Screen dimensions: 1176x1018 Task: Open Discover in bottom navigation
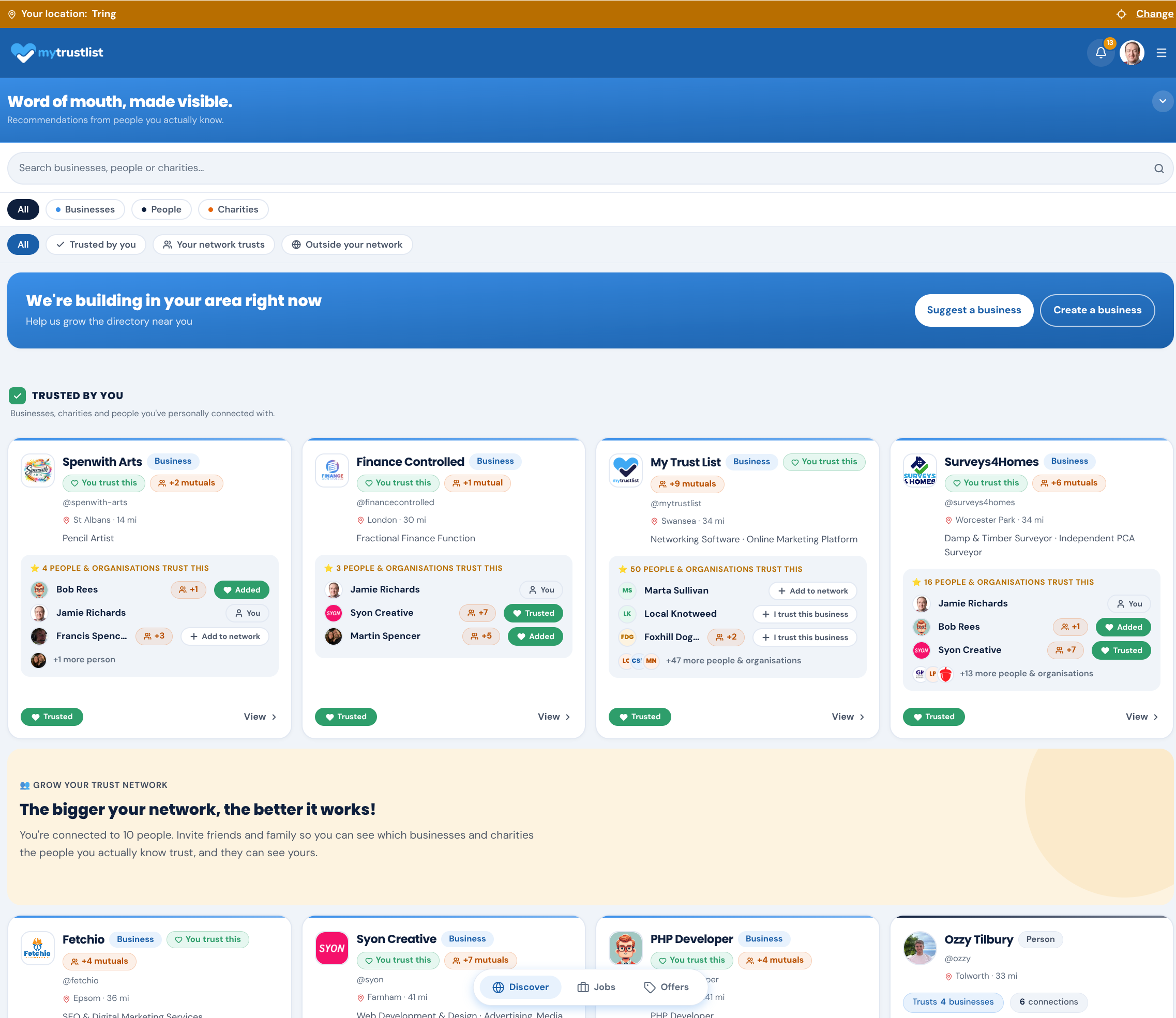(520, 987)
